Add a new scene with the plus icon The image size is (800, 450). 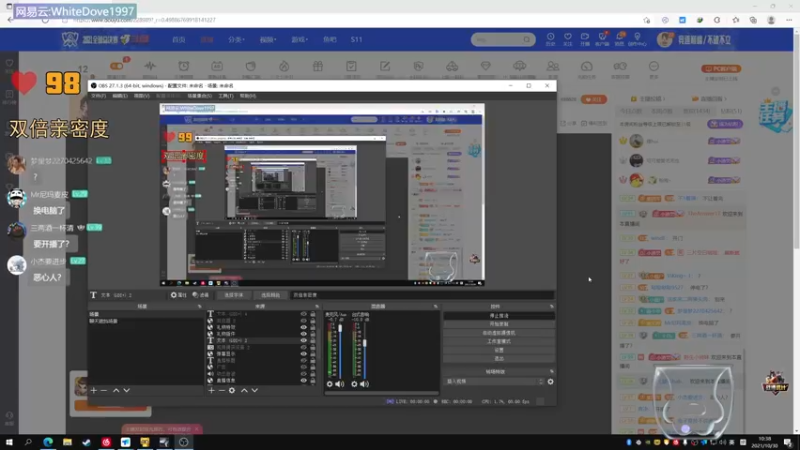pos(93,390)
